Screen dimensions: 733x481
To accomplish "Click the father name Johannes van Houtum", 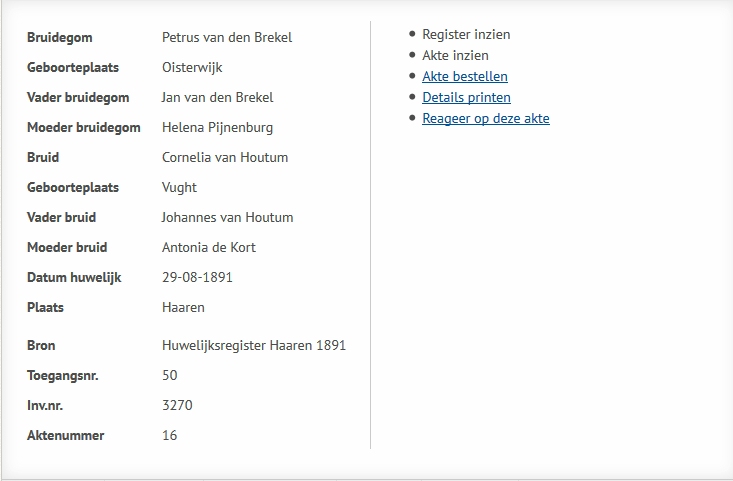I will [227, 217].
